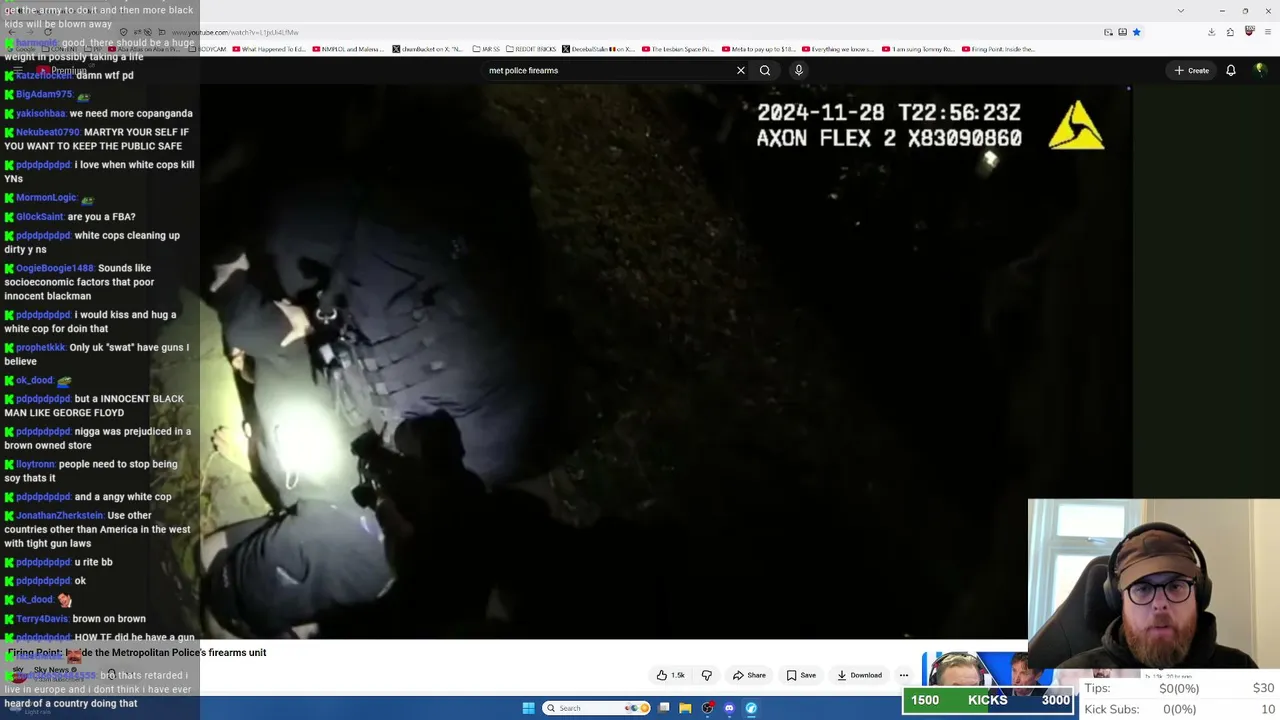The width and height of the screenshot is (1280, 720).
Task: Open the browser extensions puzzle icon
Action: 1230,32
